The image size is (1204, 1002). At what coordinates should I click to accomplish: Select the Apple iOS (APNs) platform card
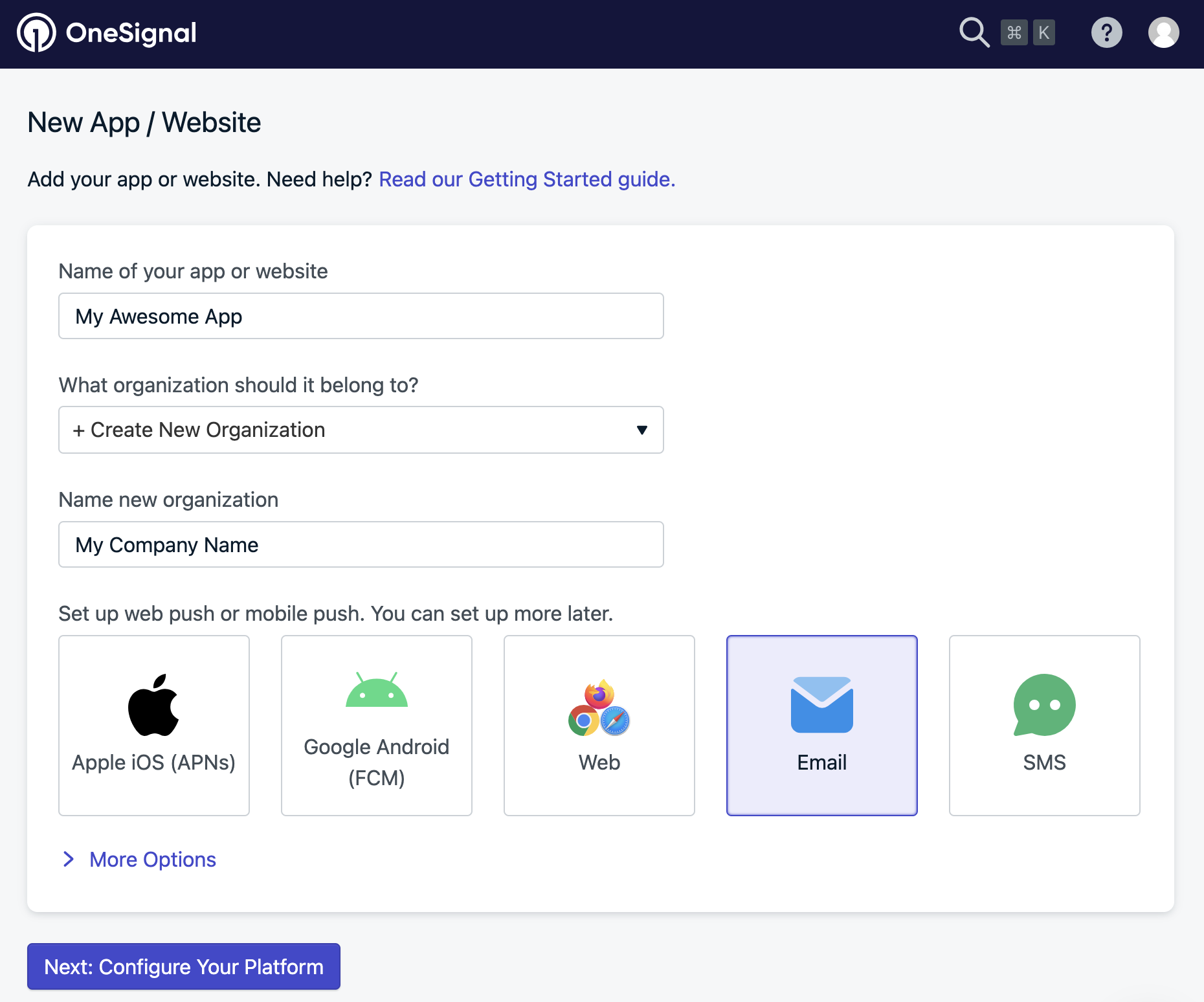[x=154, y=726]
